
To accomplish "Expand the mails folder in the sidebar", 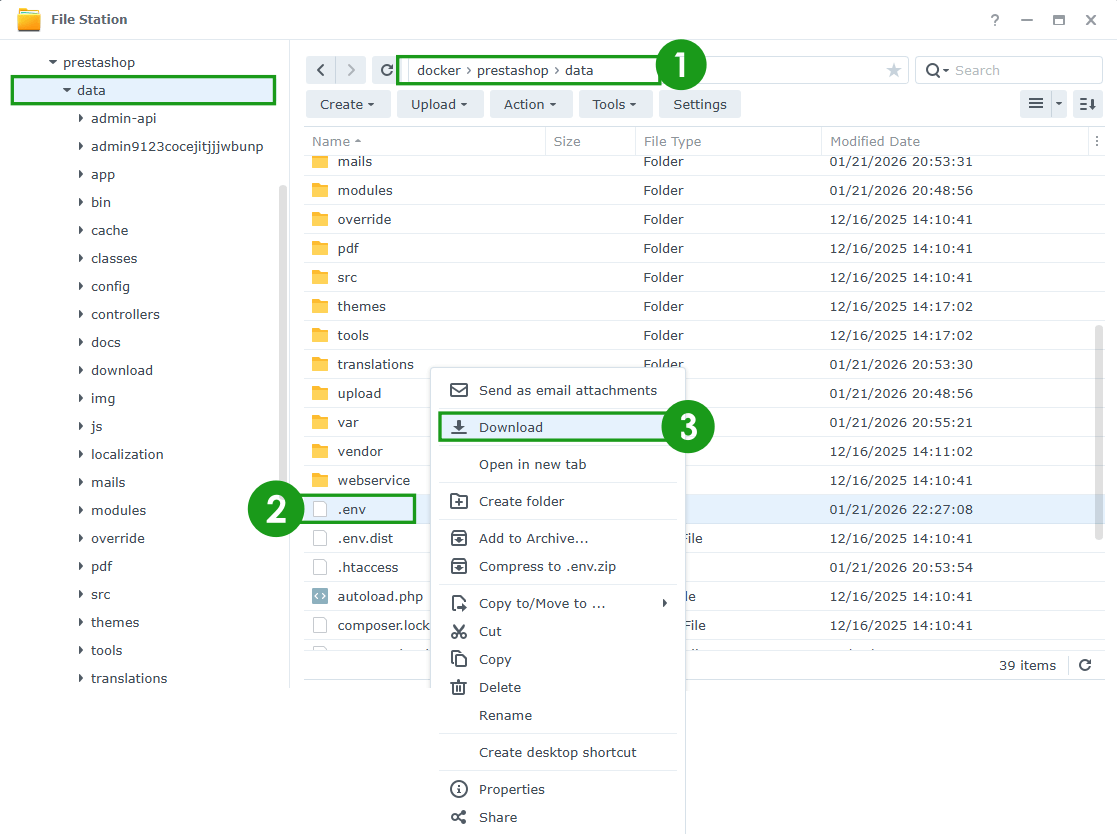I will [x=81, y=482].
